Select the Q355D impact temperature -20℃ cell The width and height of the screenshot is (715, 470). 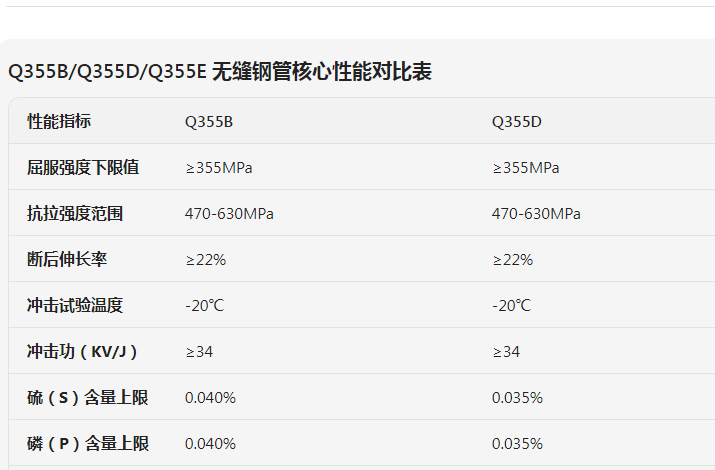pyautogui.click(x=511, y=306)
